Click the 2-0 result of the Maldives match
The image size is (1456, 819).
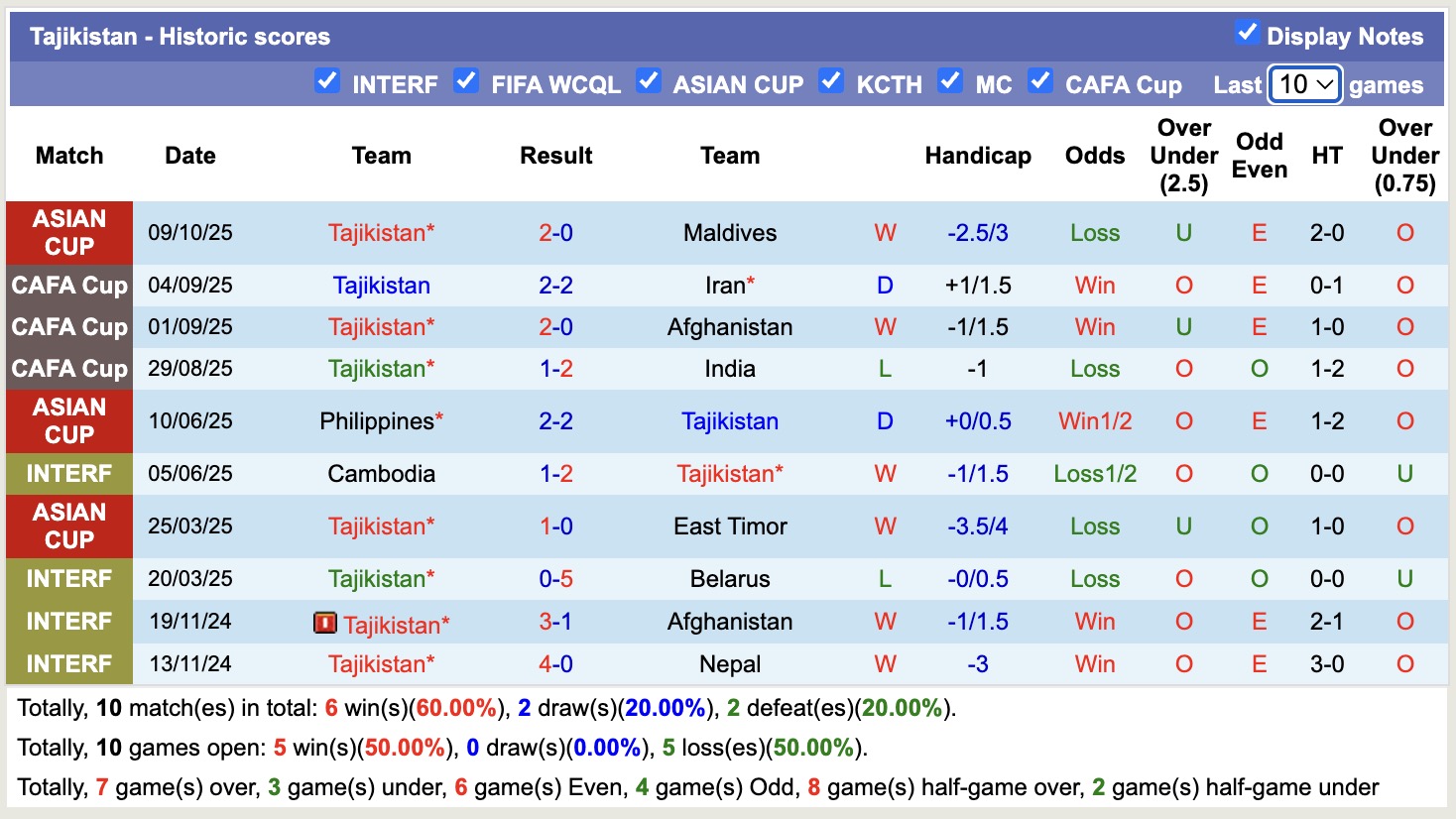click(x=555, y=233)
